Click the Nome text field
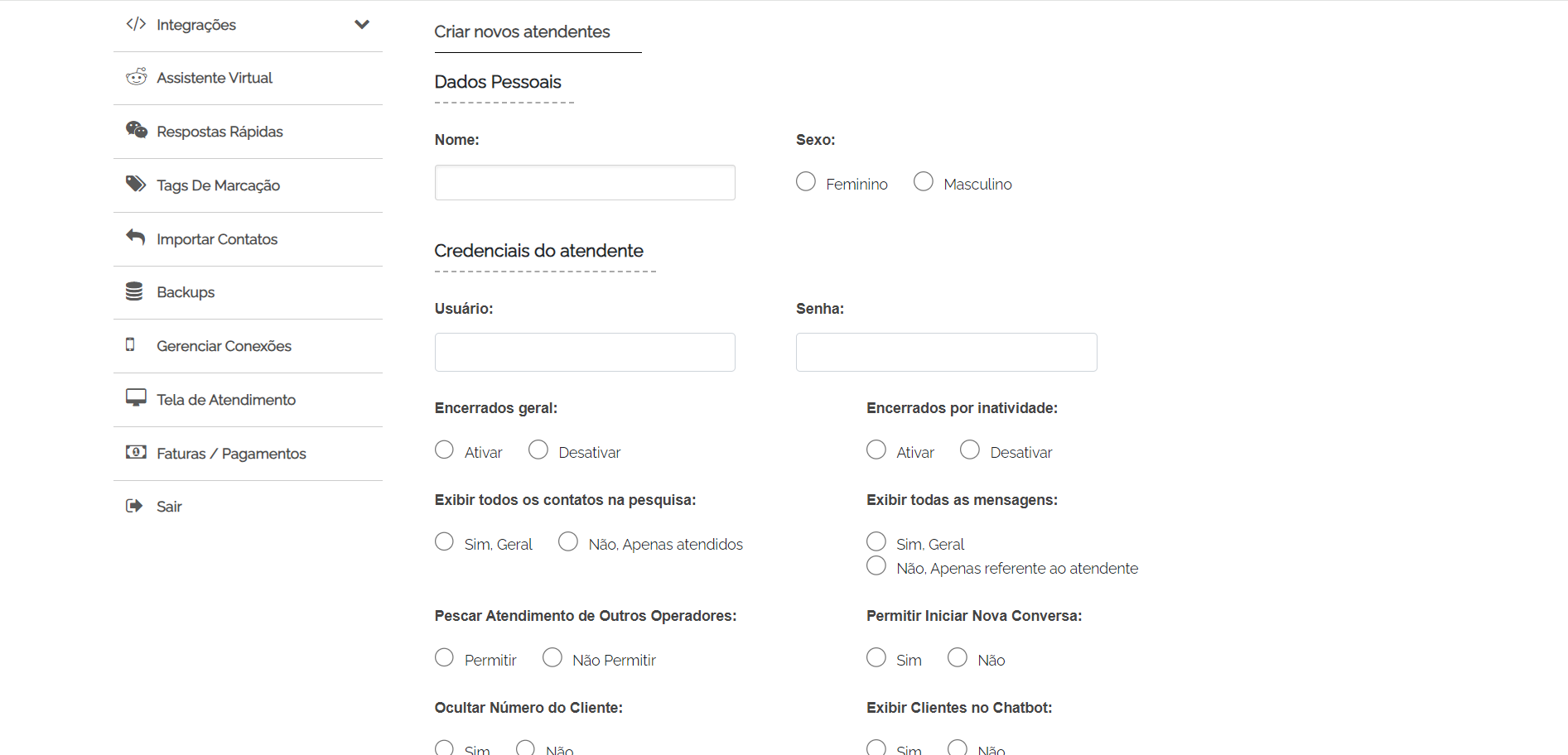This screenshot has height=755, width=1568. [x=585, y=182]
